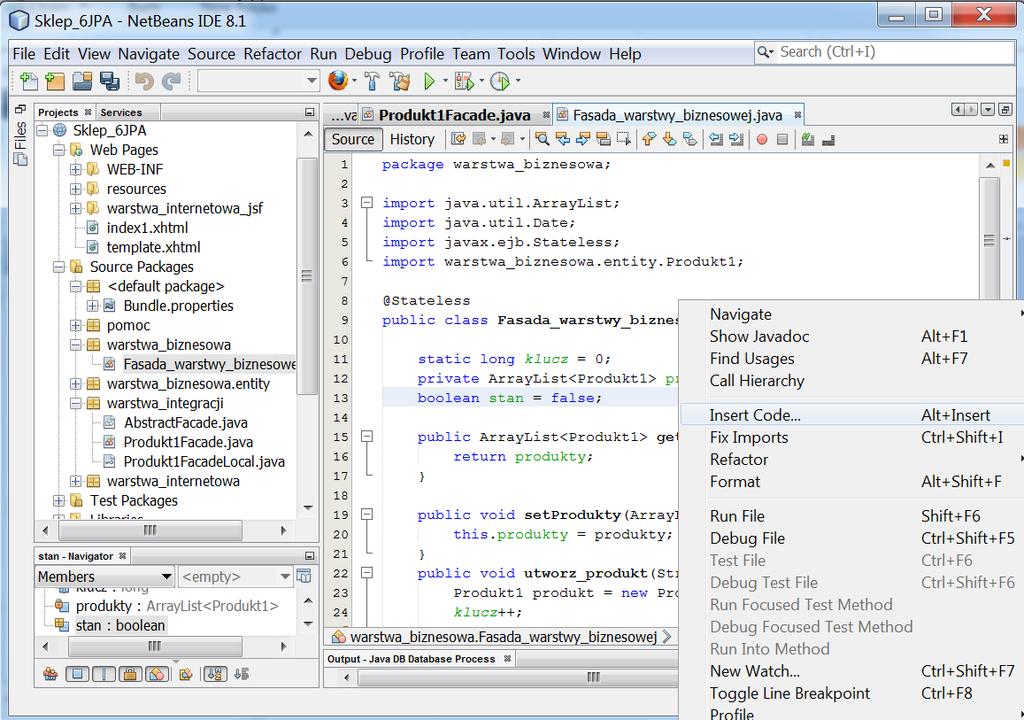Click the Debug Project toolbar icon
The height and width of the screenshot is (720, 1024).
point(464,81)
